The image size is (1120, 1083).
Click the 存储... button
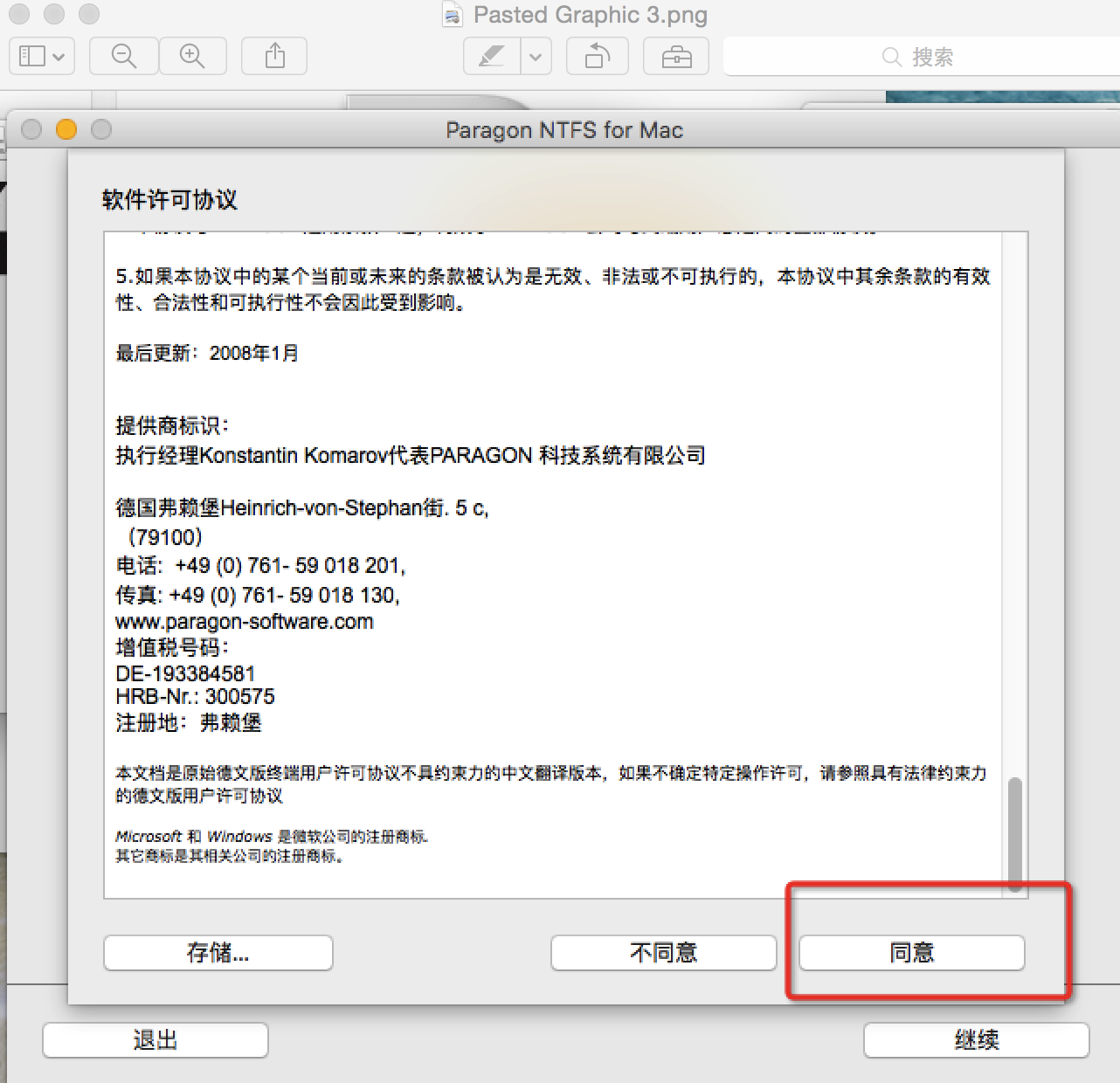(x=218, y=953)
